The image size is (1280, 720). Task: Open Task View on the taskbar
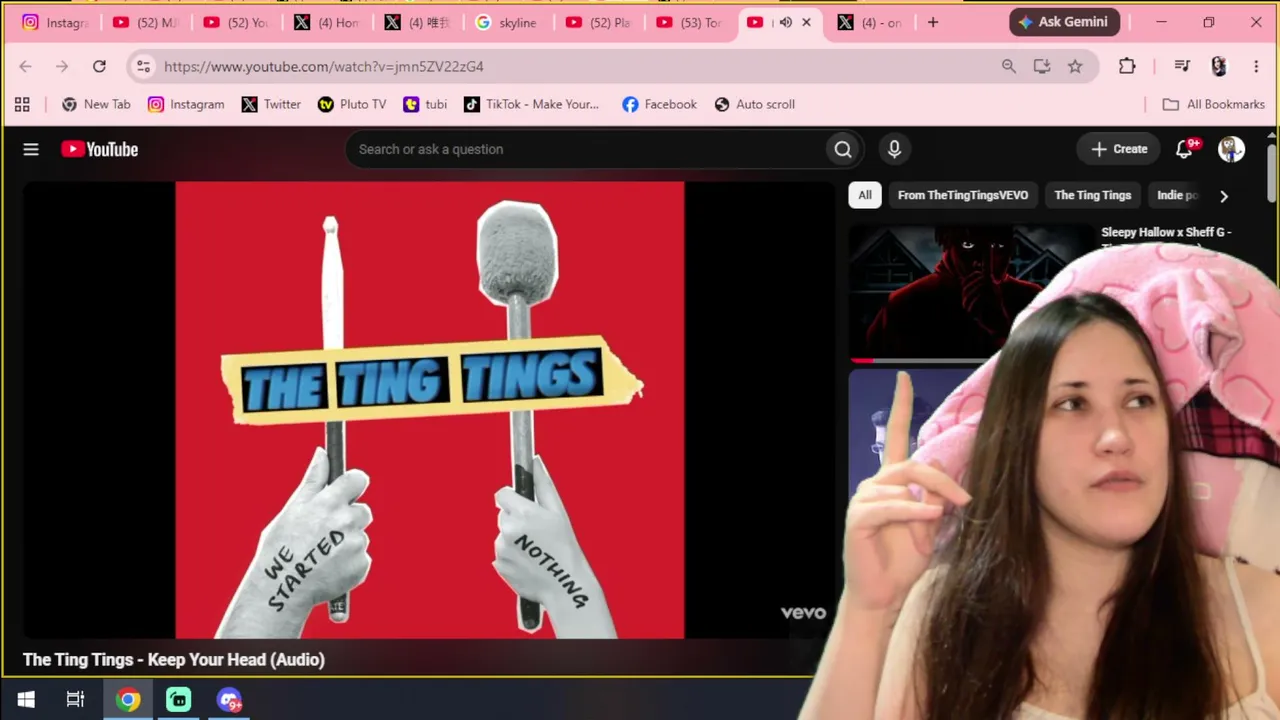click(76, 700)
